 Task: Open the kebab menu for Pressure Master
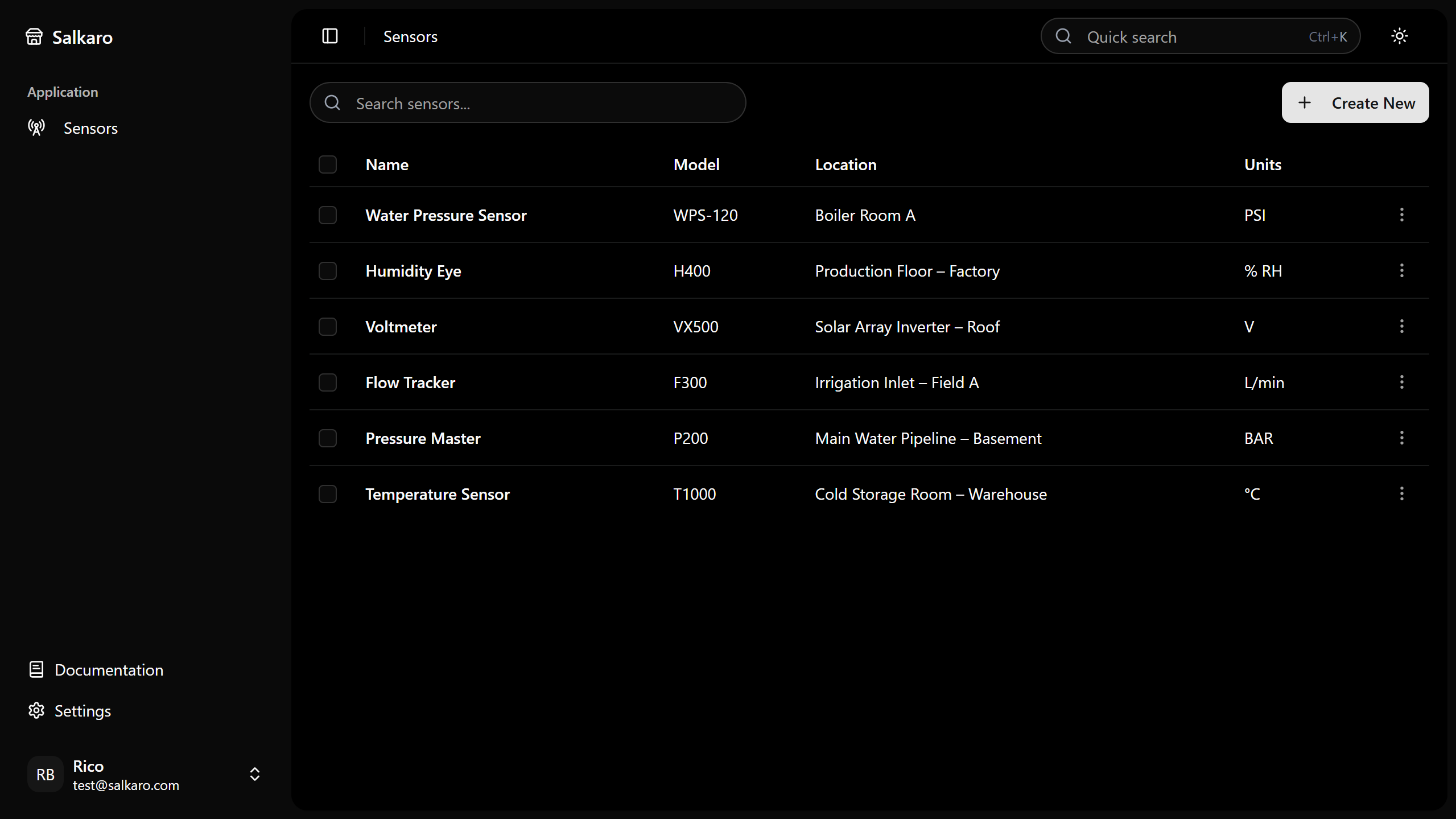1401,438
